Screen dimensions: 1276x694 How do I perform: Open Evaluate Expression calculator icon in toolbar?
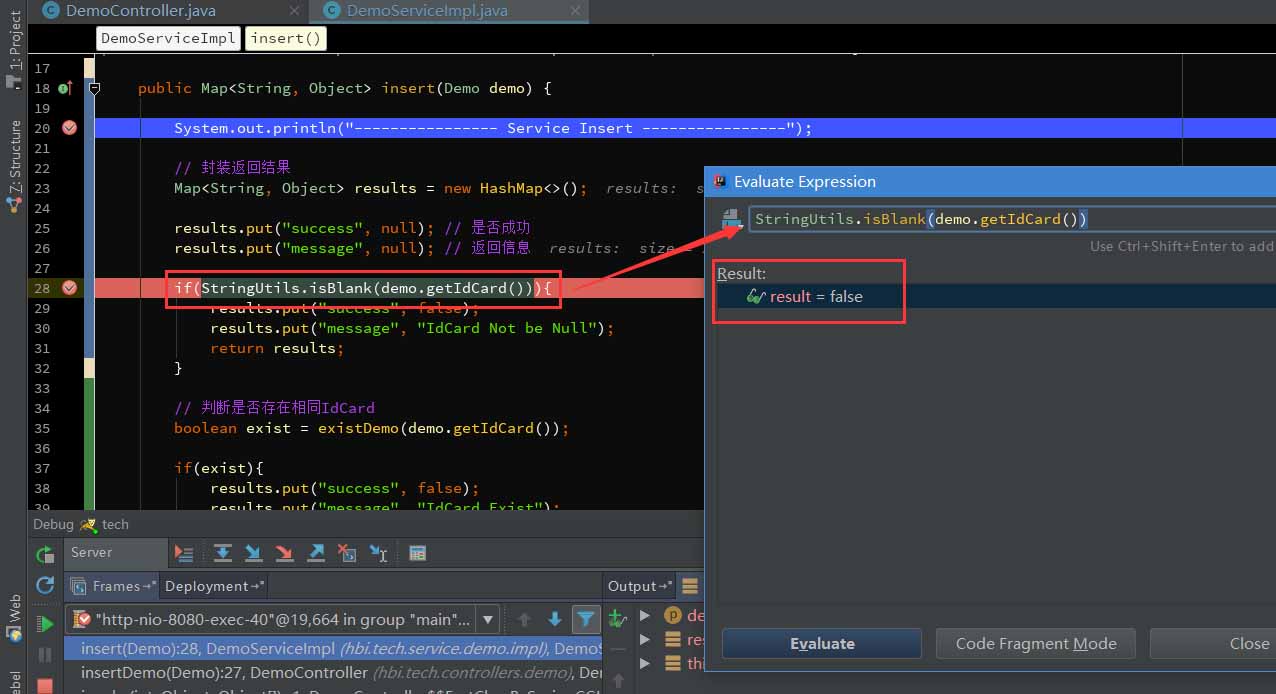[418, 553]
